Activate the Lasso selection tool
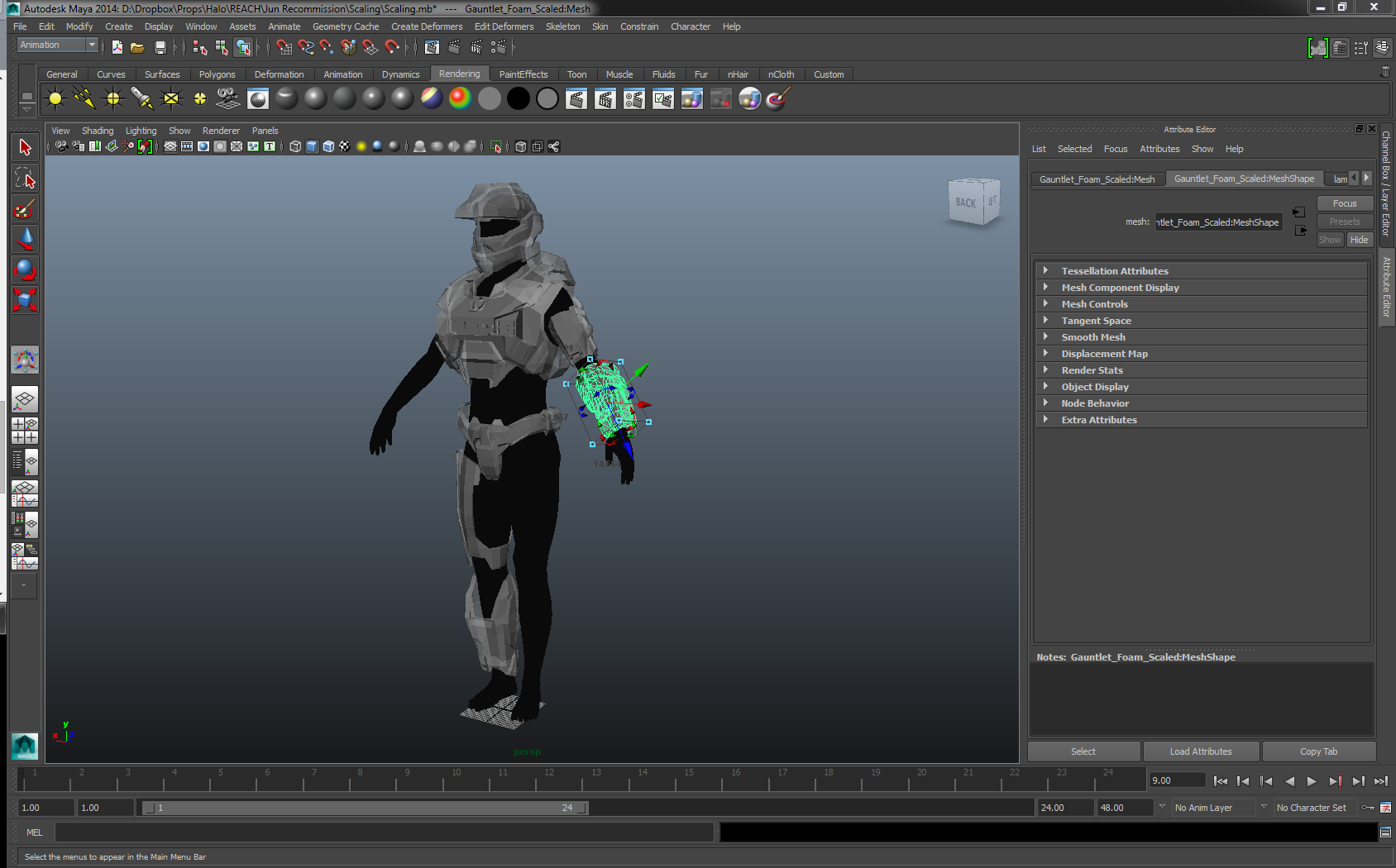The width and height of the screenshot is (1396, 868). click(25, 178)
